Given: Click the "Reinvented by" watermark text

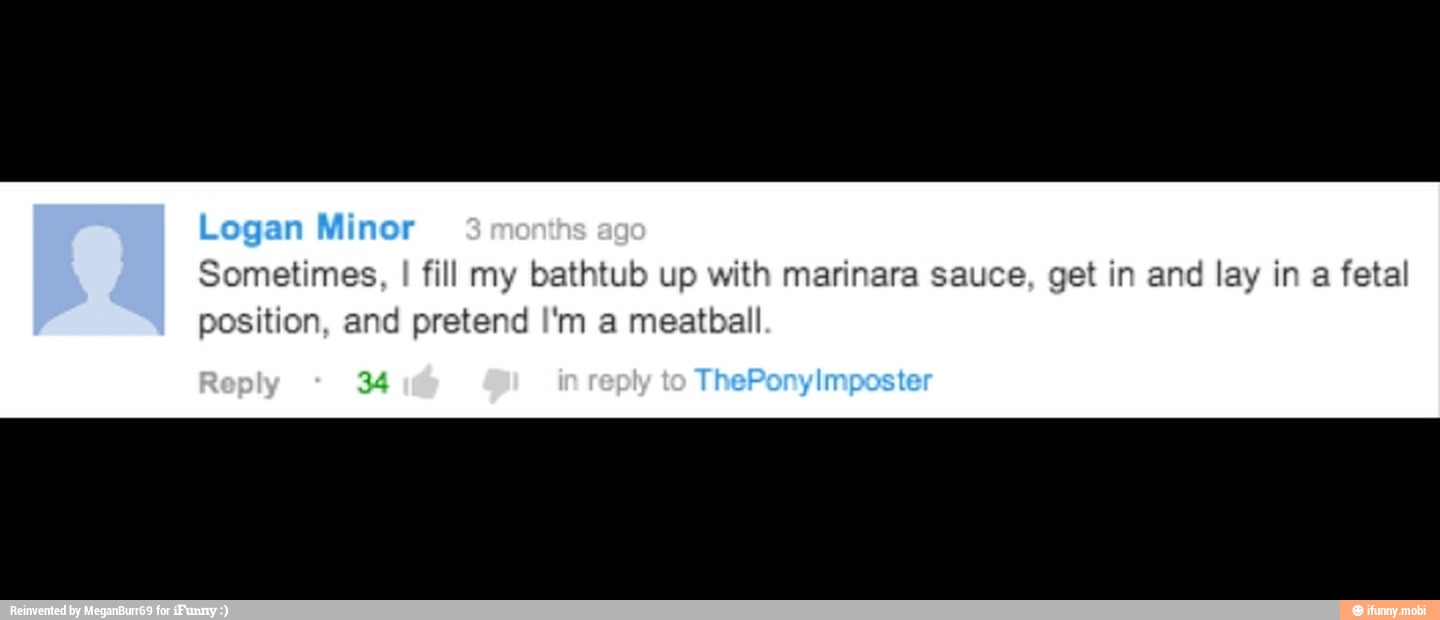Looking at the screenshot, I should [x=45, y=610].
